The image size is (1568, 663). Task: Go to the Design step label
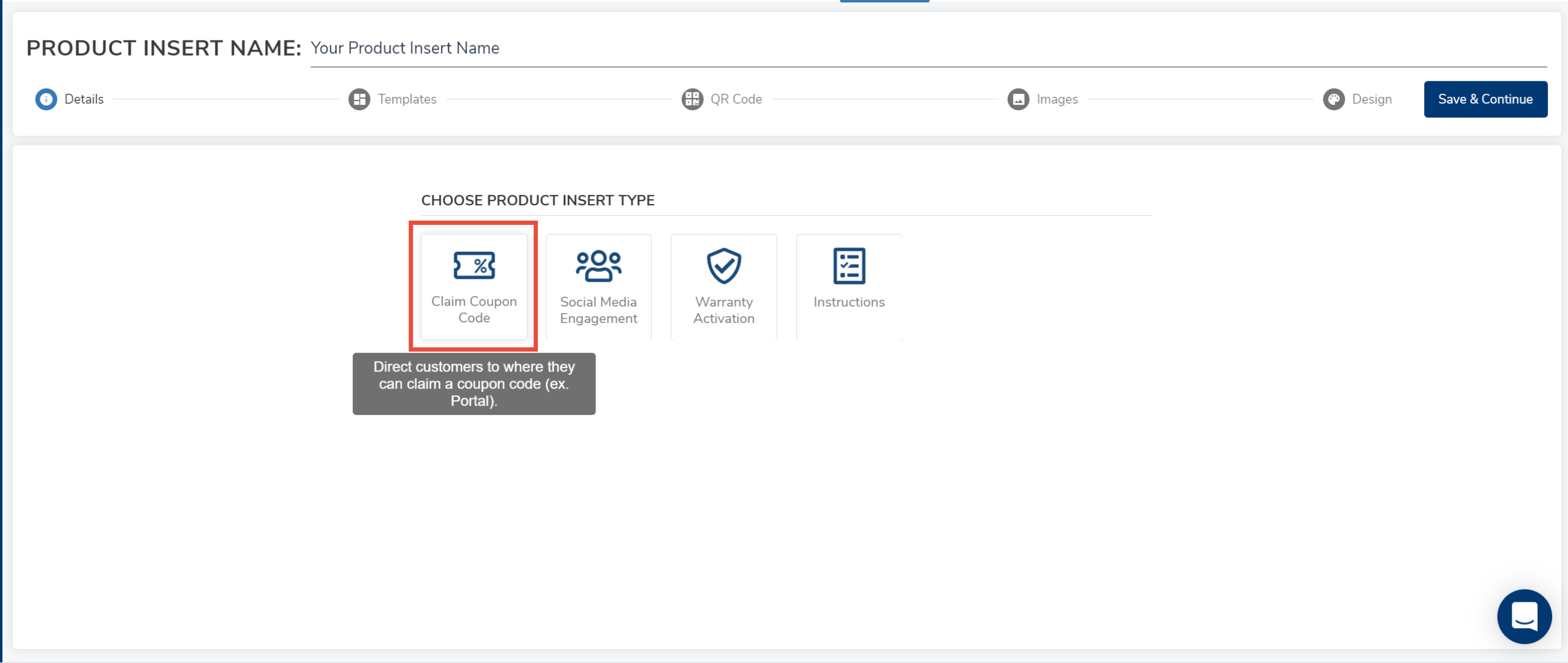[x=1372, y=99]
